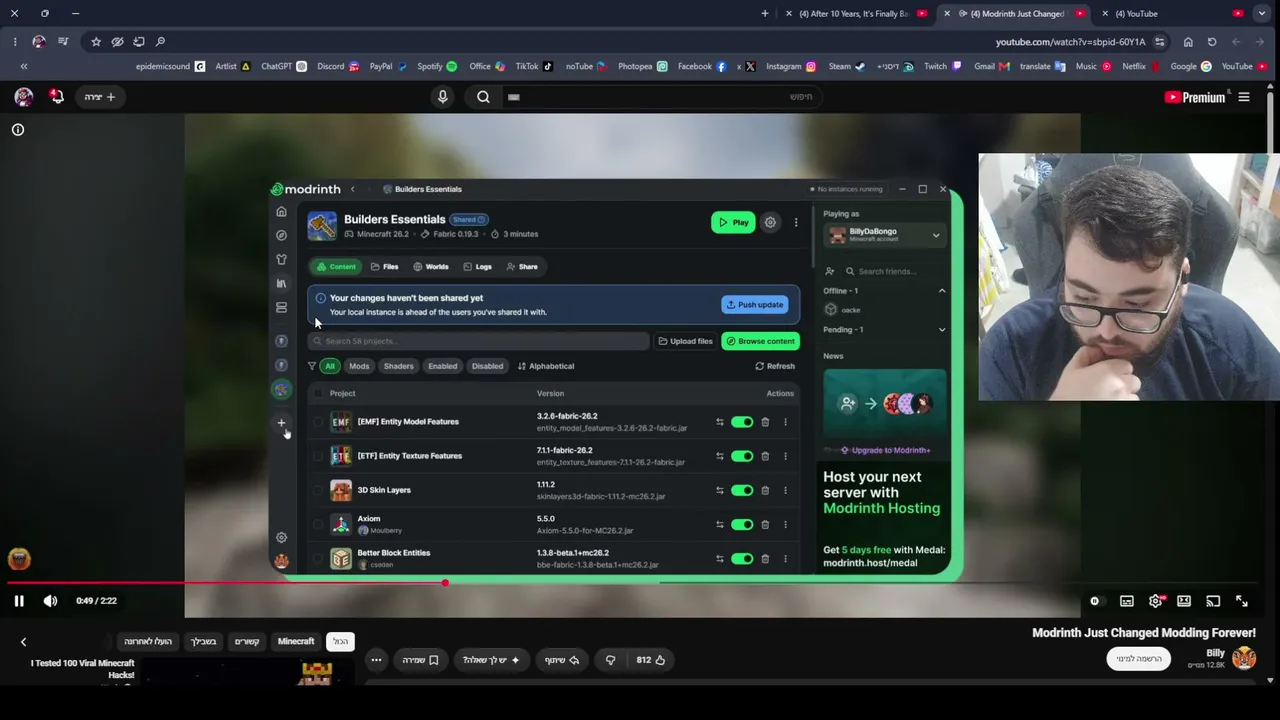Delete the Entity Model Features mod

(x=765, y=422)
